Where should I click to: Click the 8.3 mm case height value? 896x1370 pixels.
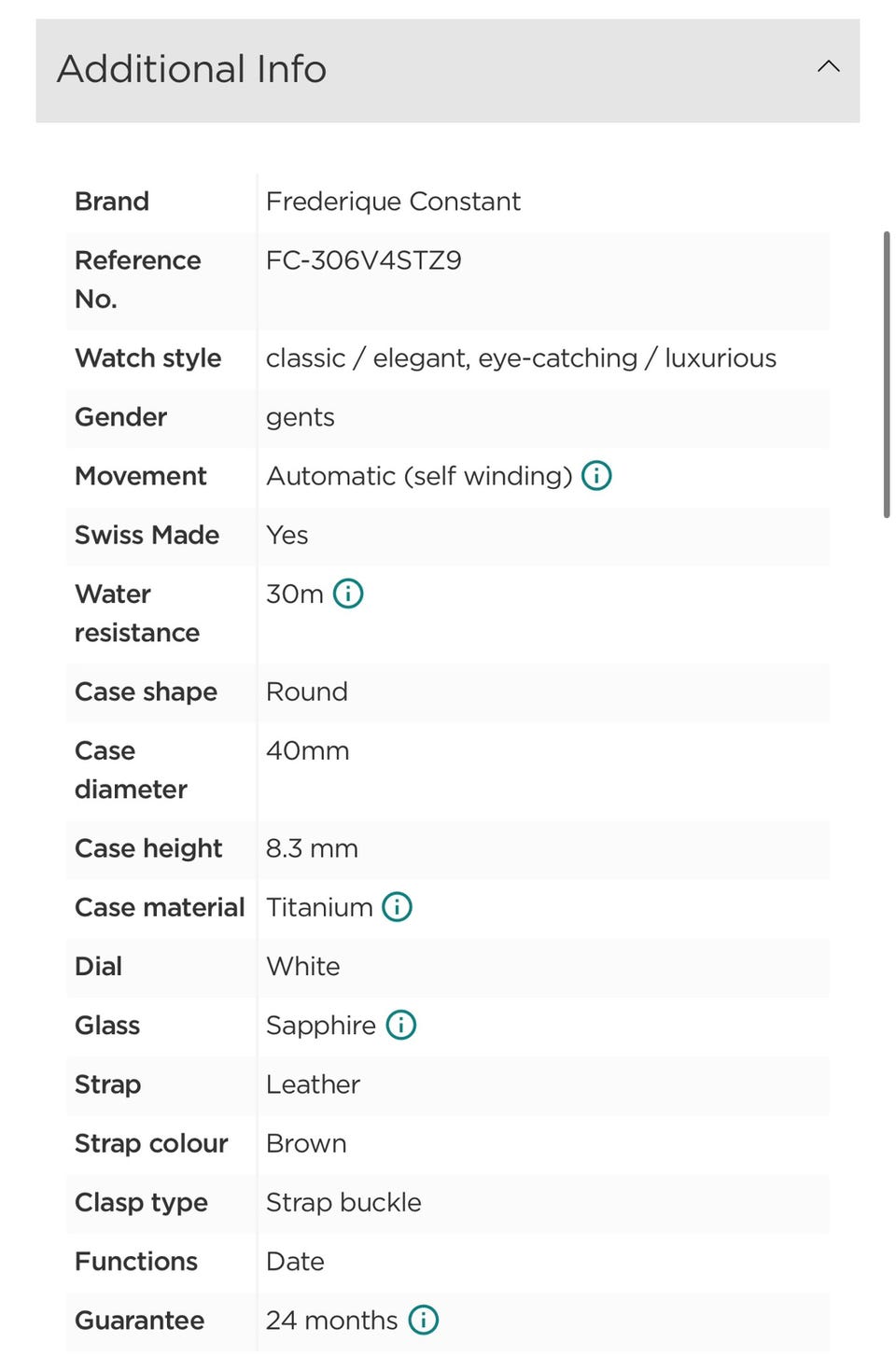point(312,848)
